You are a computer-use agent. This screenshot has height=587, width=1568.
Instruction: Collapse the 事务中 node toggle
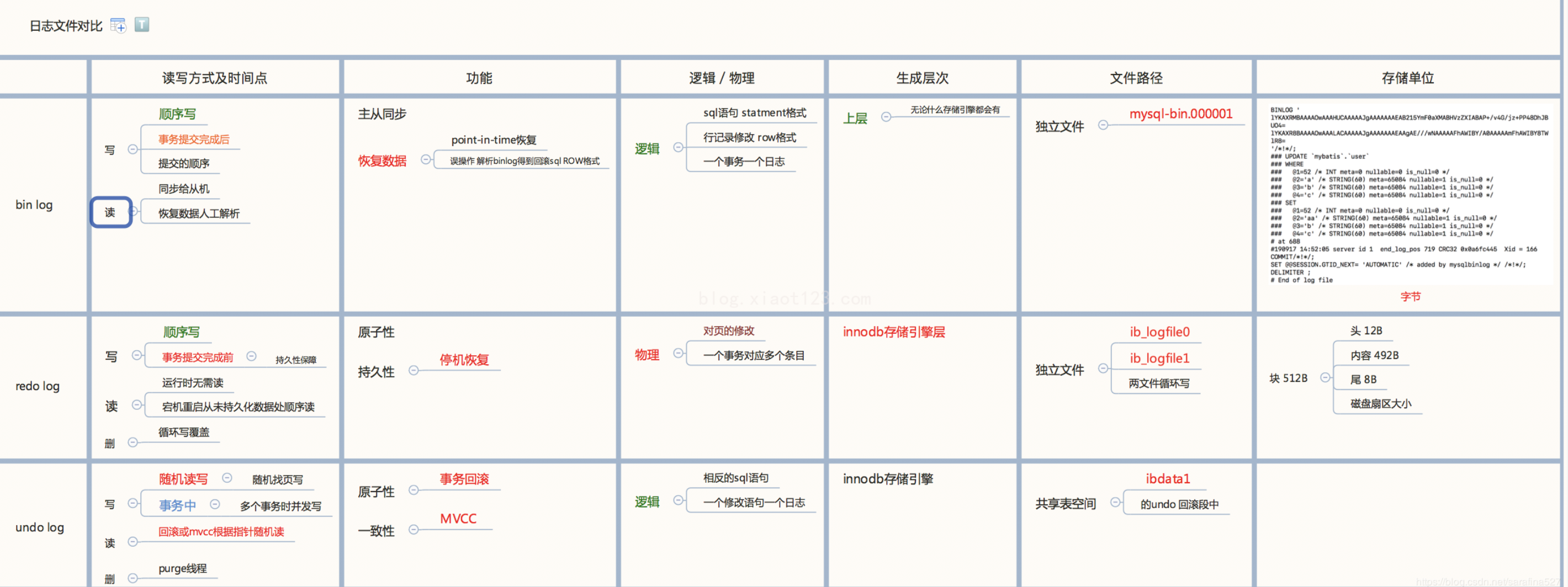[x=215, y=504]
